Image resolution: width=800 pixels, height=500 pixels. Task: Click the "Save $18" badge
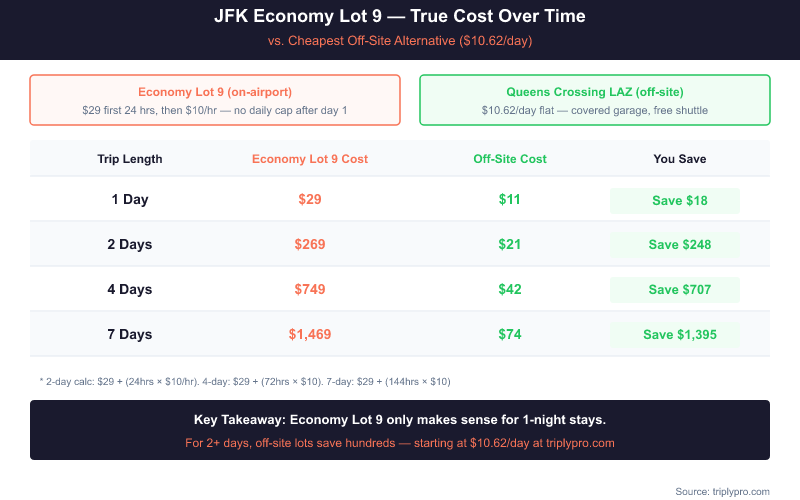(675, 200)
